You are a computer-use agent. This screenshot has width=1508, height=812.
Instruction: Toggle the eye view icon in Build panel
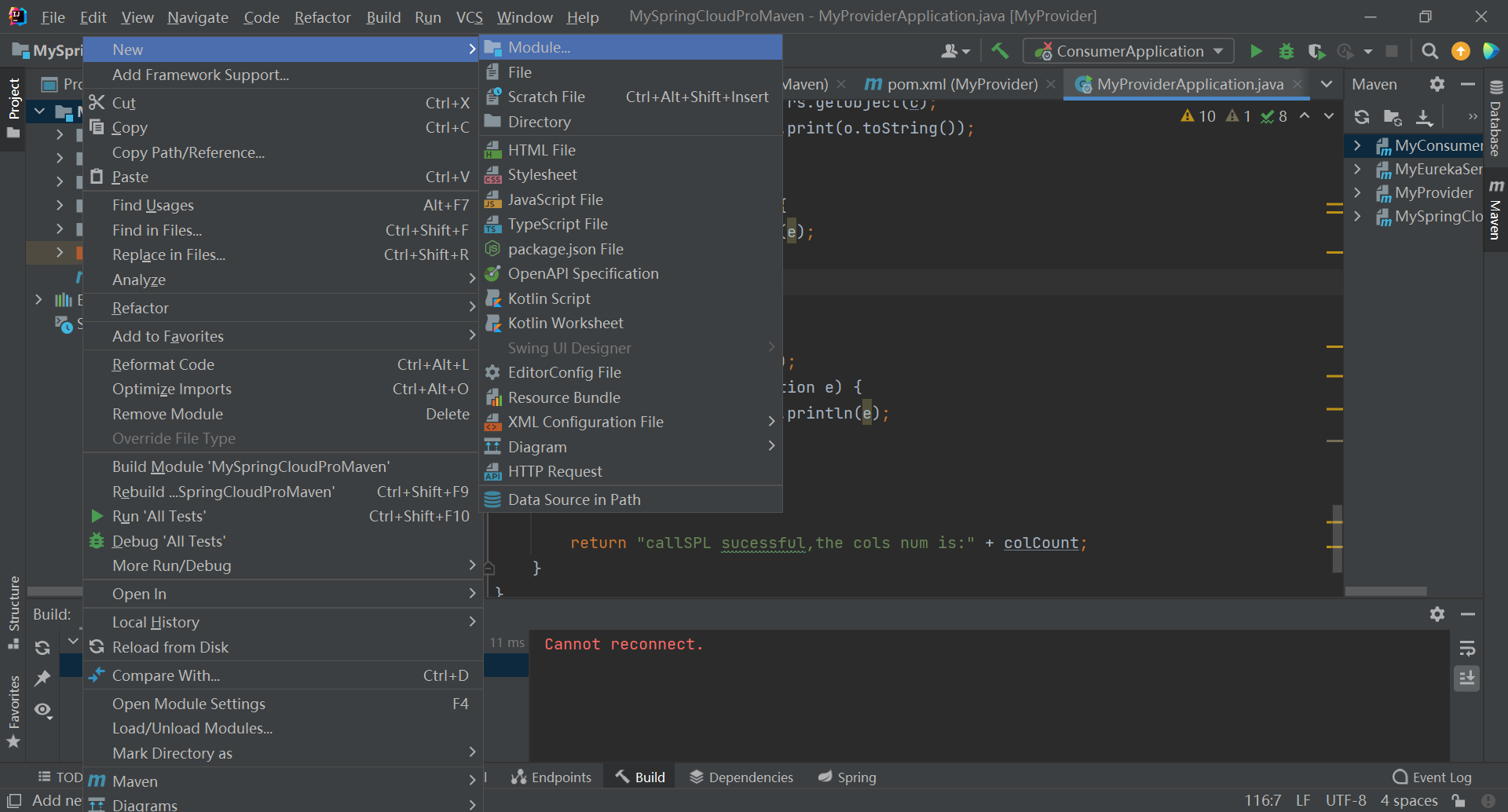(42, 710)
